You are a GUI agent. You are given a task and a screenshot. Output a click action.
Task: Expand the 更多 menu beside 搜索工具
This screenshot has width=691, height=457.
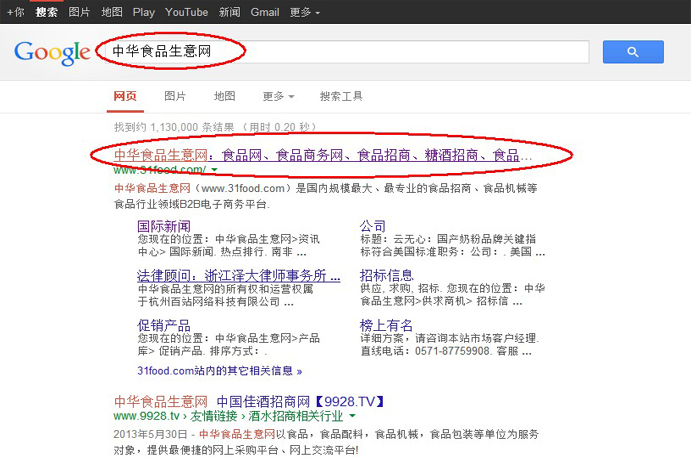tap(278, 96)
